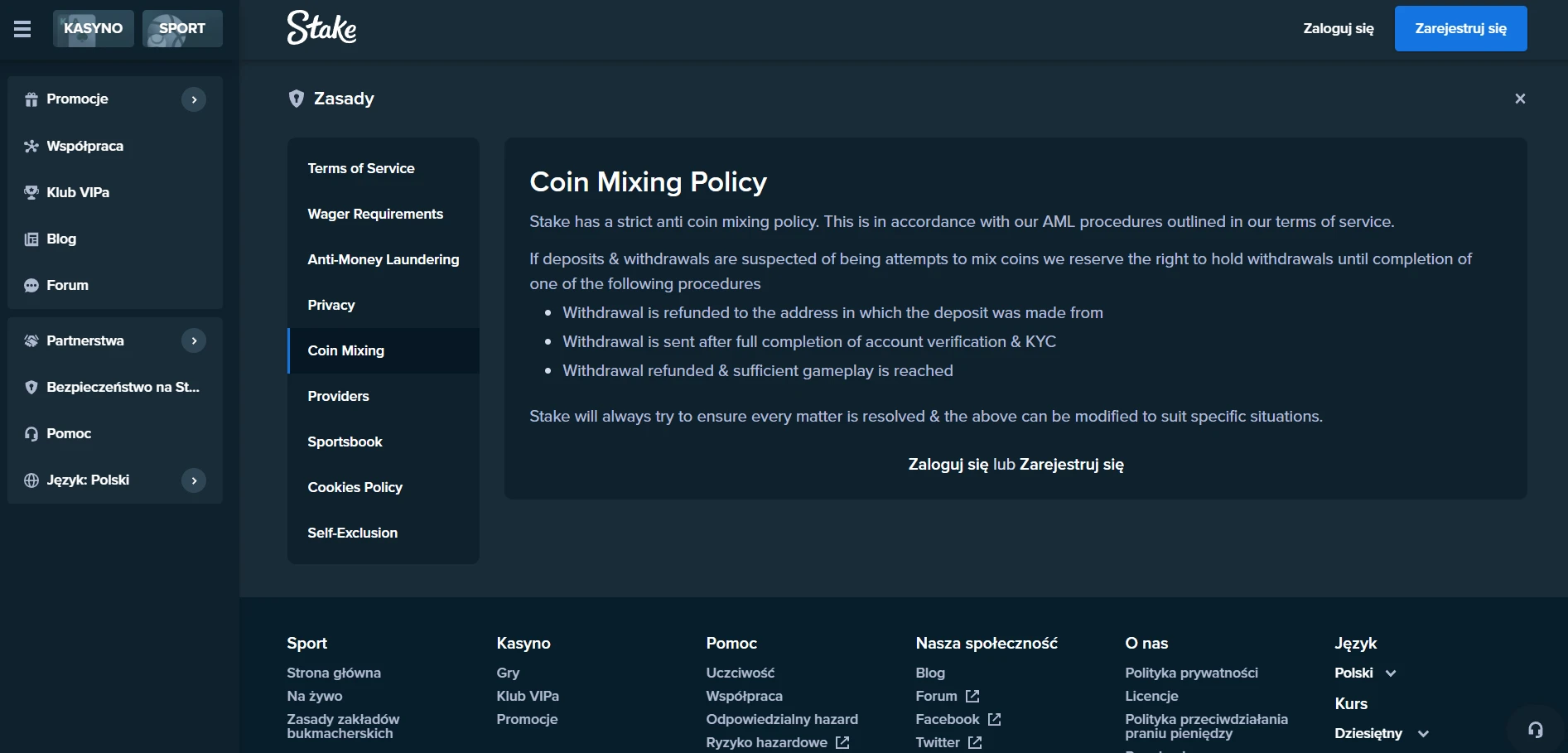
Task: Click footer link Licencje
Action: coord(1151,696)
